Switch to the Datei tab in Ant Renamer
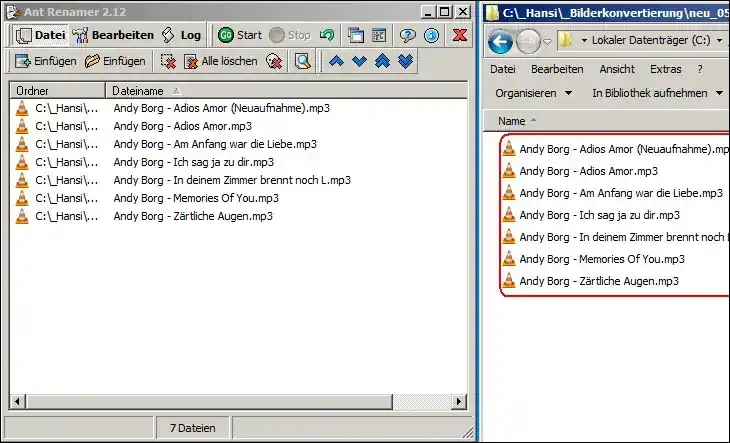 click(x=40, y=35)
